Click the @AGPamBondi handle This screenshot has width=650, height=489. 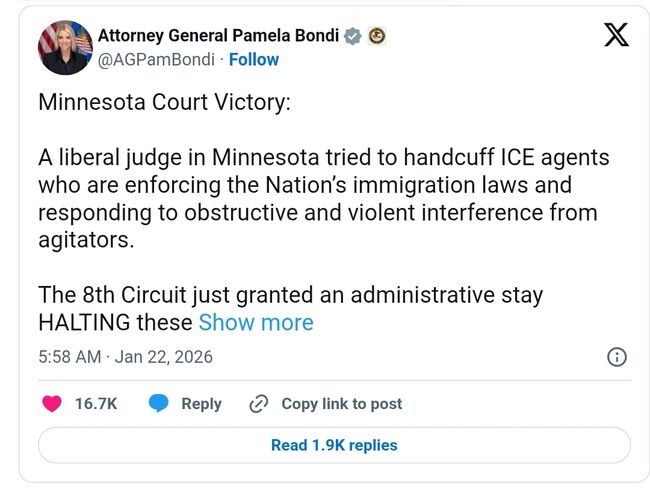(x=156, y=59)
